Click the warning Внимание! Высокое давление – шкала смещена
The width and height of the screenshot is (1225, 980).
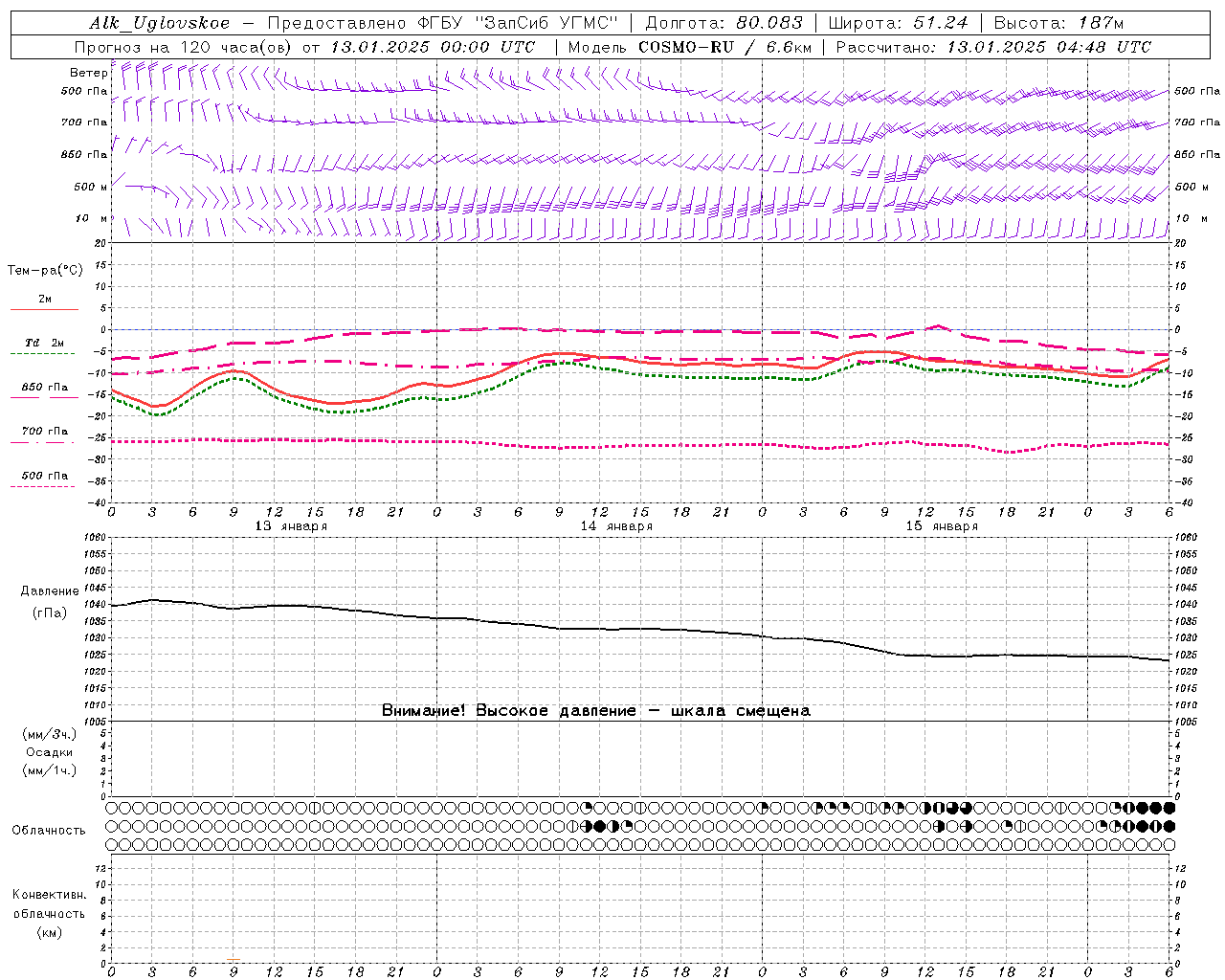coord(596,711)
